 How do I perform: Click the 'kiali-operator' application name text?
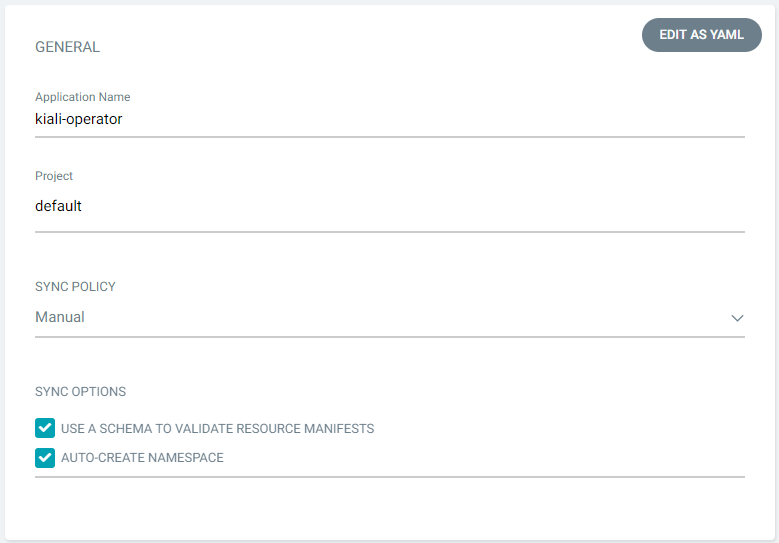78,119
